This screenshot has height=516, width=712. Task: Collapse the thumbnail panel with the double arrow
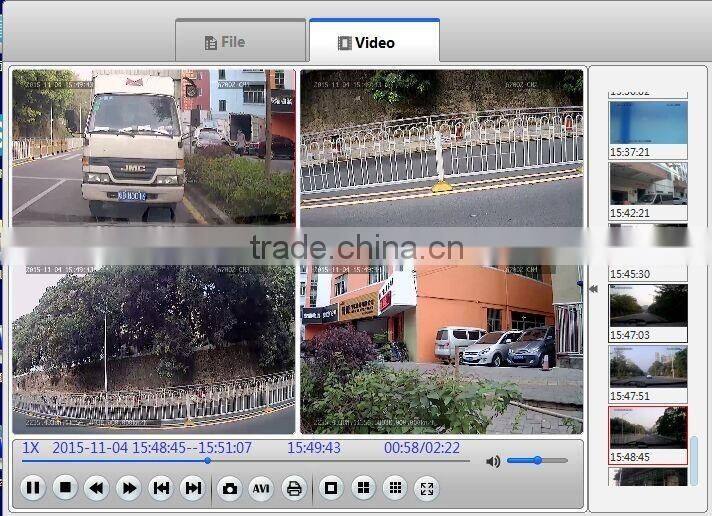click(593, 289)
